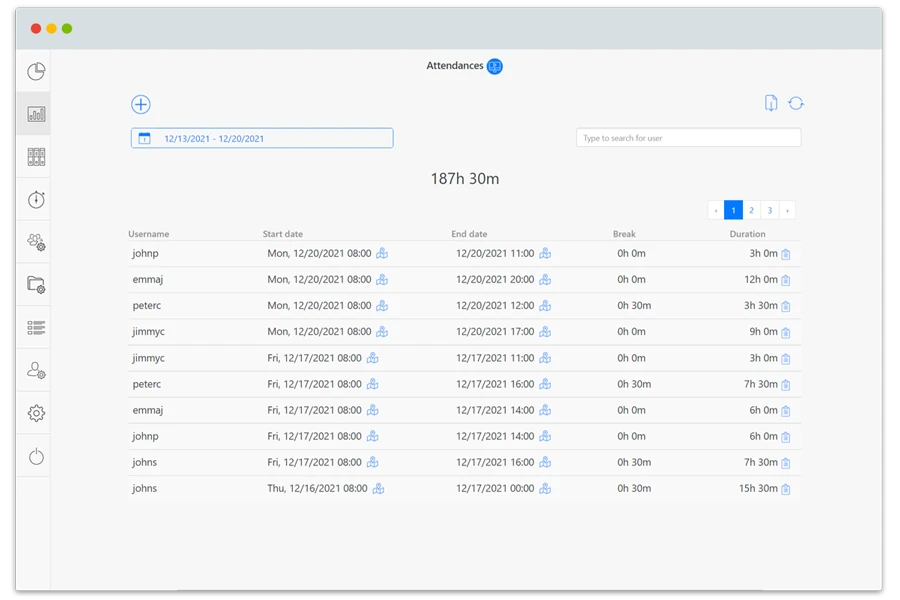Click the user search field
Screen dimensions: 900x600
(x=688, y=138)
